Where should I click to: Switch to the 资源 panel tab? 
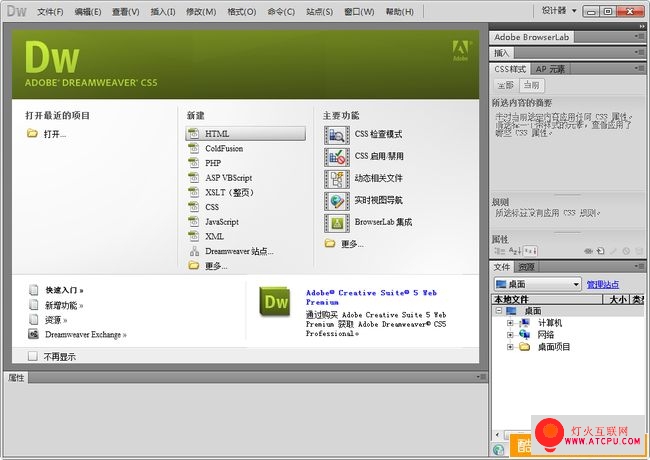pos(526,267)
